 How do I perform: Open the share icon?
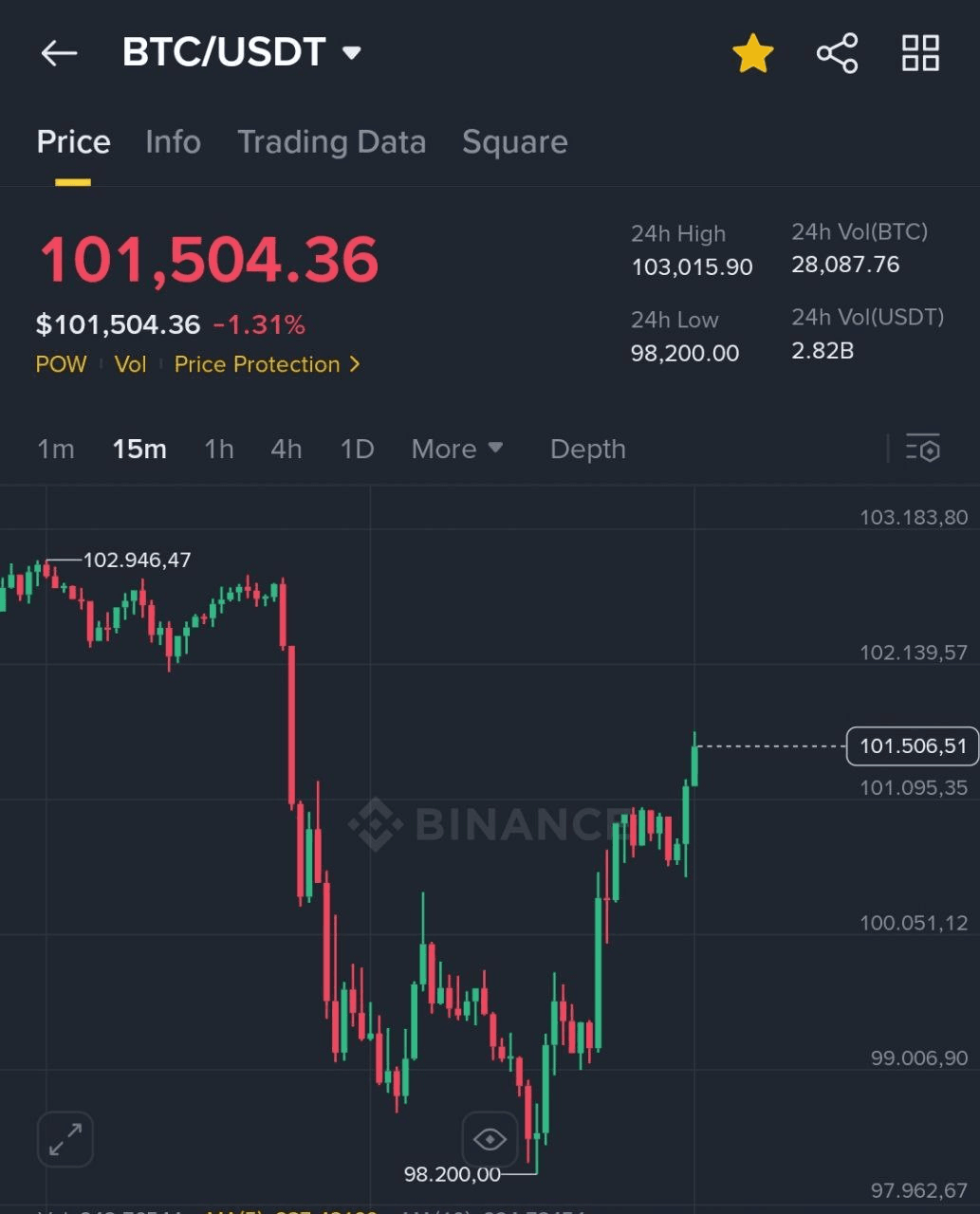pos(837,53)
